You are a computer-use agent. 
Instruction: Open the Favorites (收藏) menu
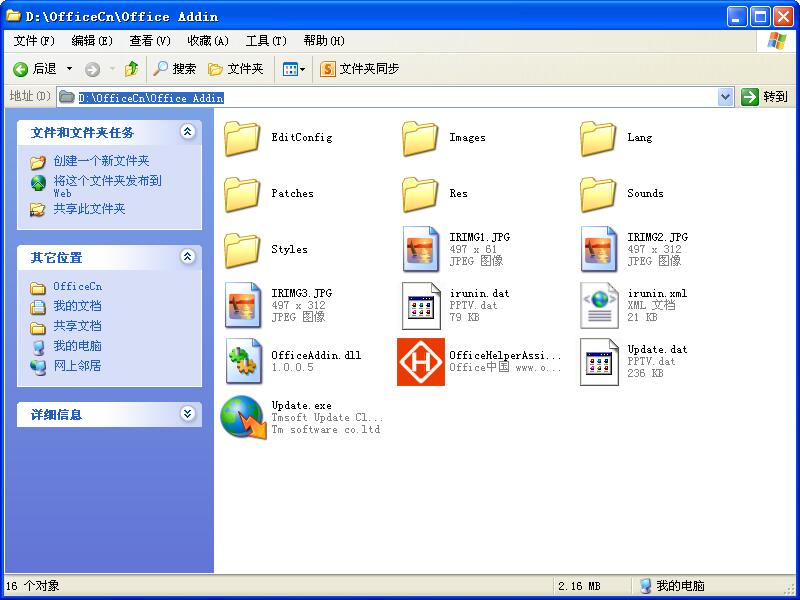(x=208, y=41)
